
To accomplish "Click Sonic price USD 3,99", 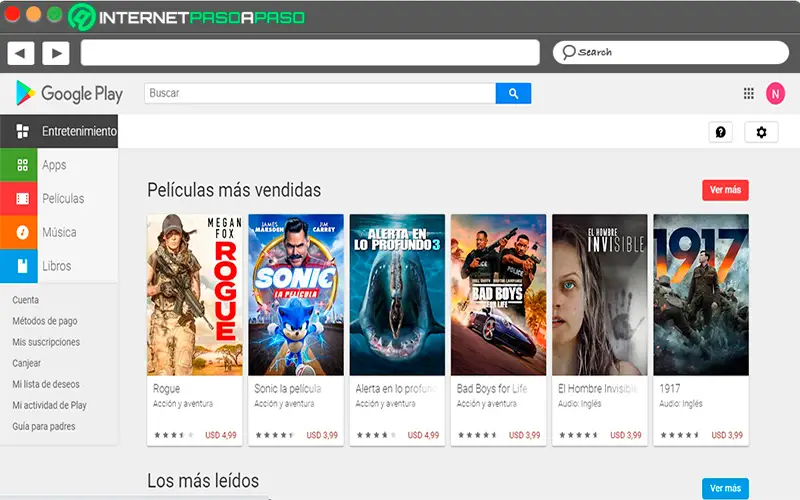I will coord(322,435).
